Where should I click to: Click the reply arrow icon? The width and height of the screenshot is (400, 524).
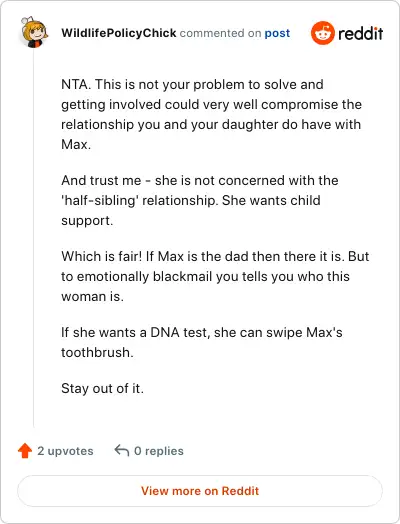[122, 450]
